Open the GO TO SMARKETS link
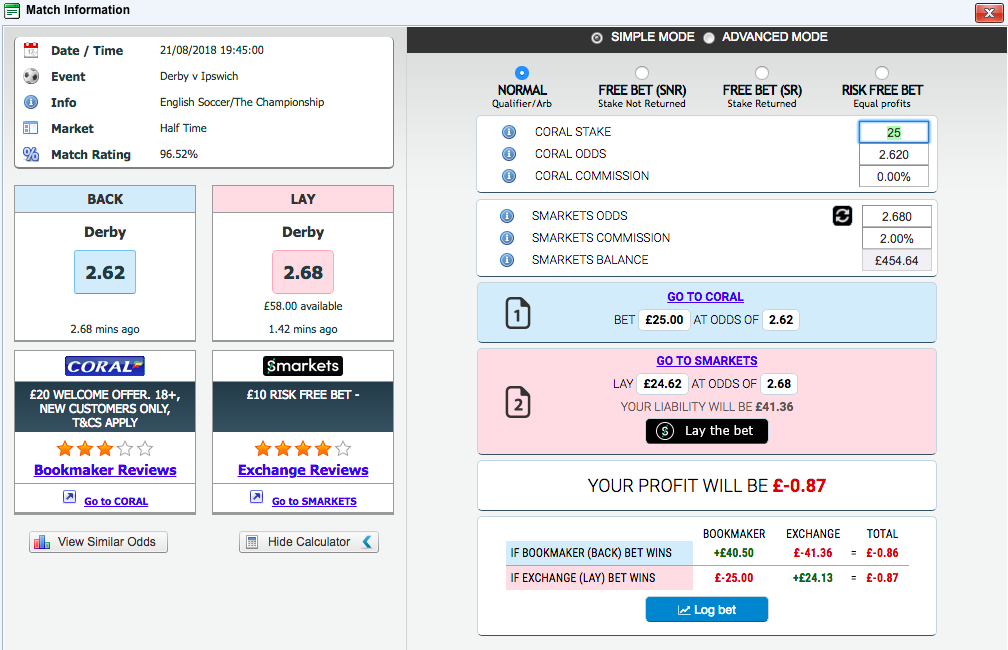The image size is (1008, 650). [706, 361]
